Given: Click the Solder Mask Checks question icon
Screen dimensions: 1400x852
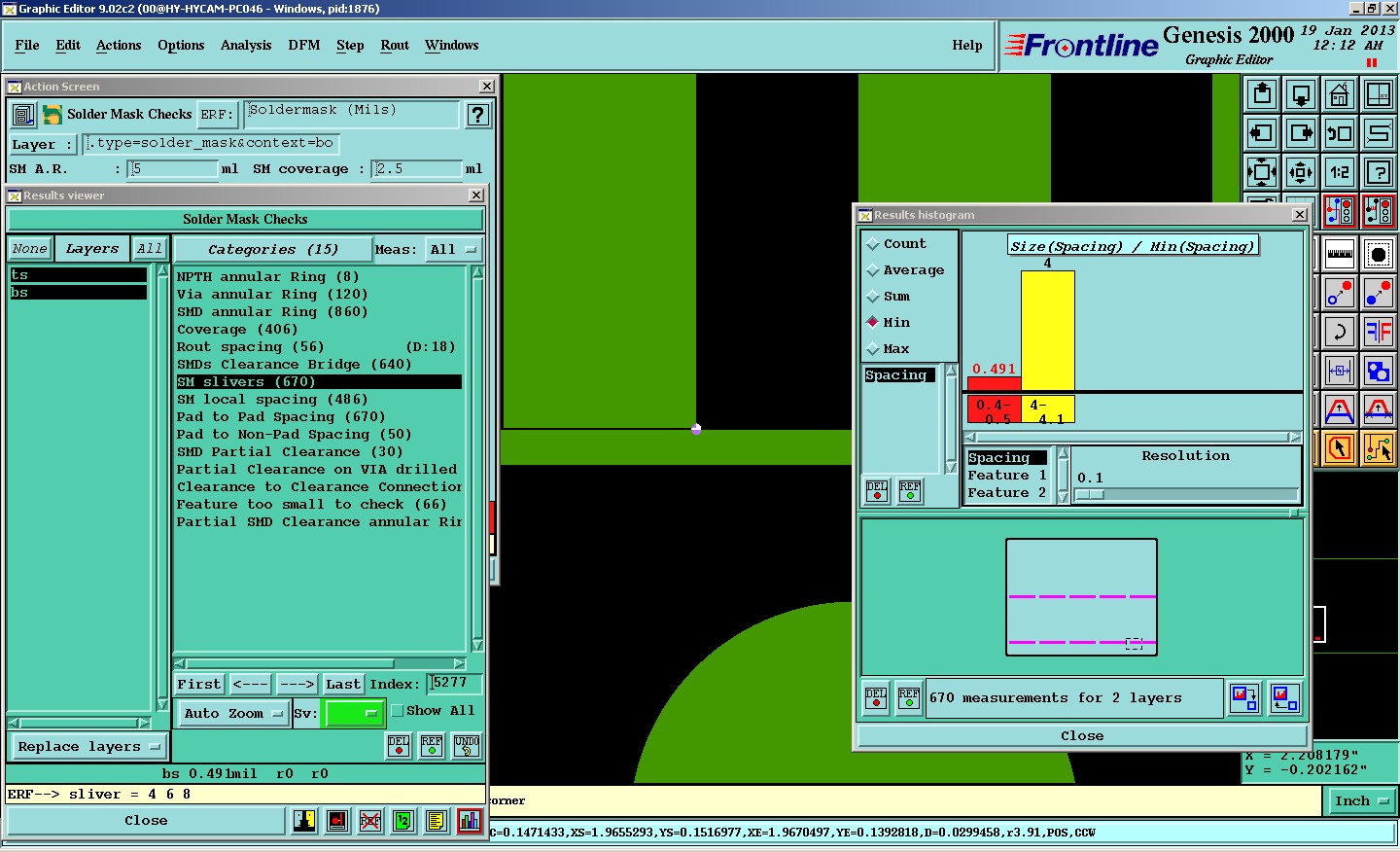Looking at the screenshot, I should click(x=477, y=115).
